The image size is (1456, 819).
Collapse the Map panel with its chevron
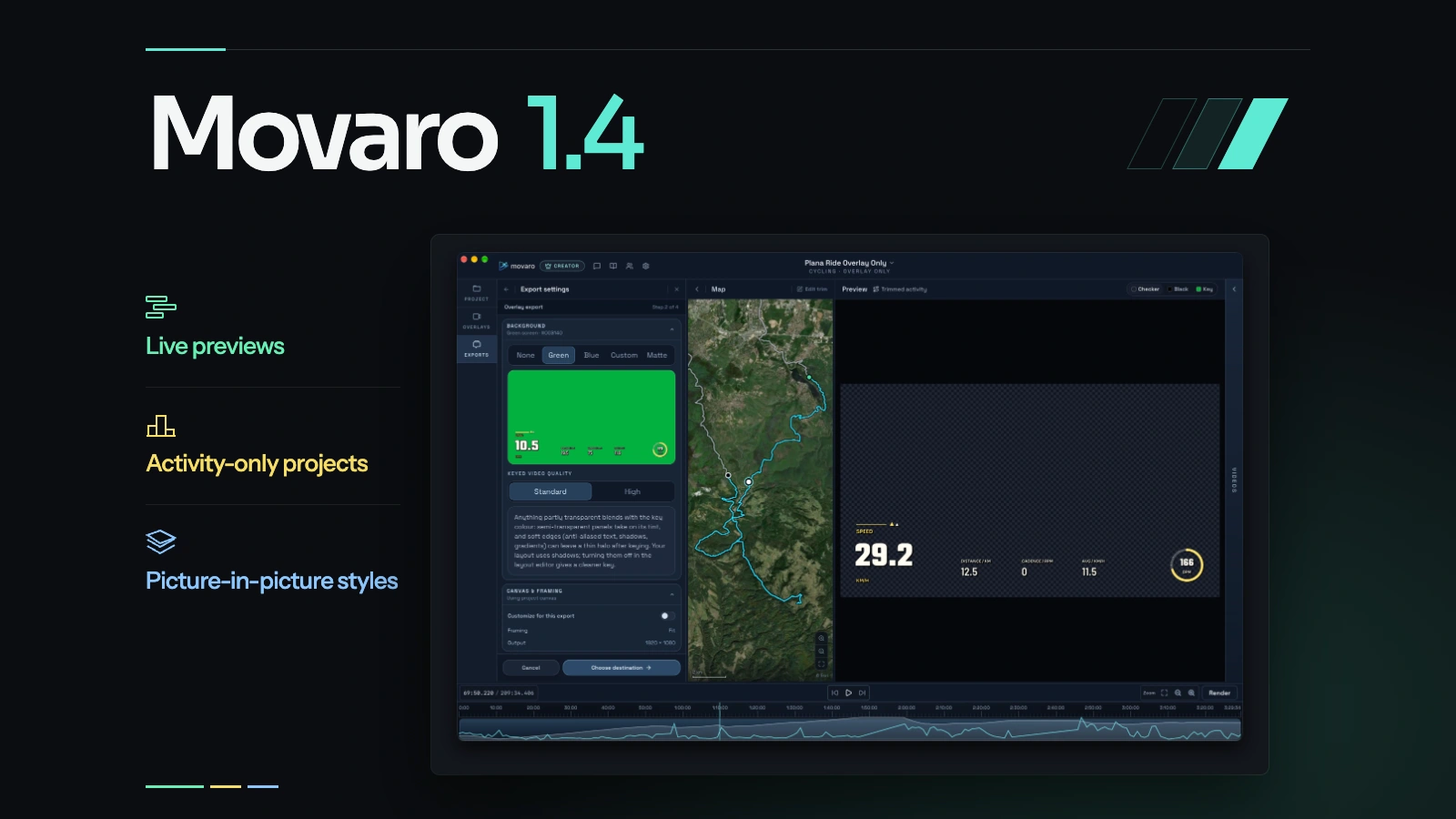pyautogui.click(x=697, y=289)
